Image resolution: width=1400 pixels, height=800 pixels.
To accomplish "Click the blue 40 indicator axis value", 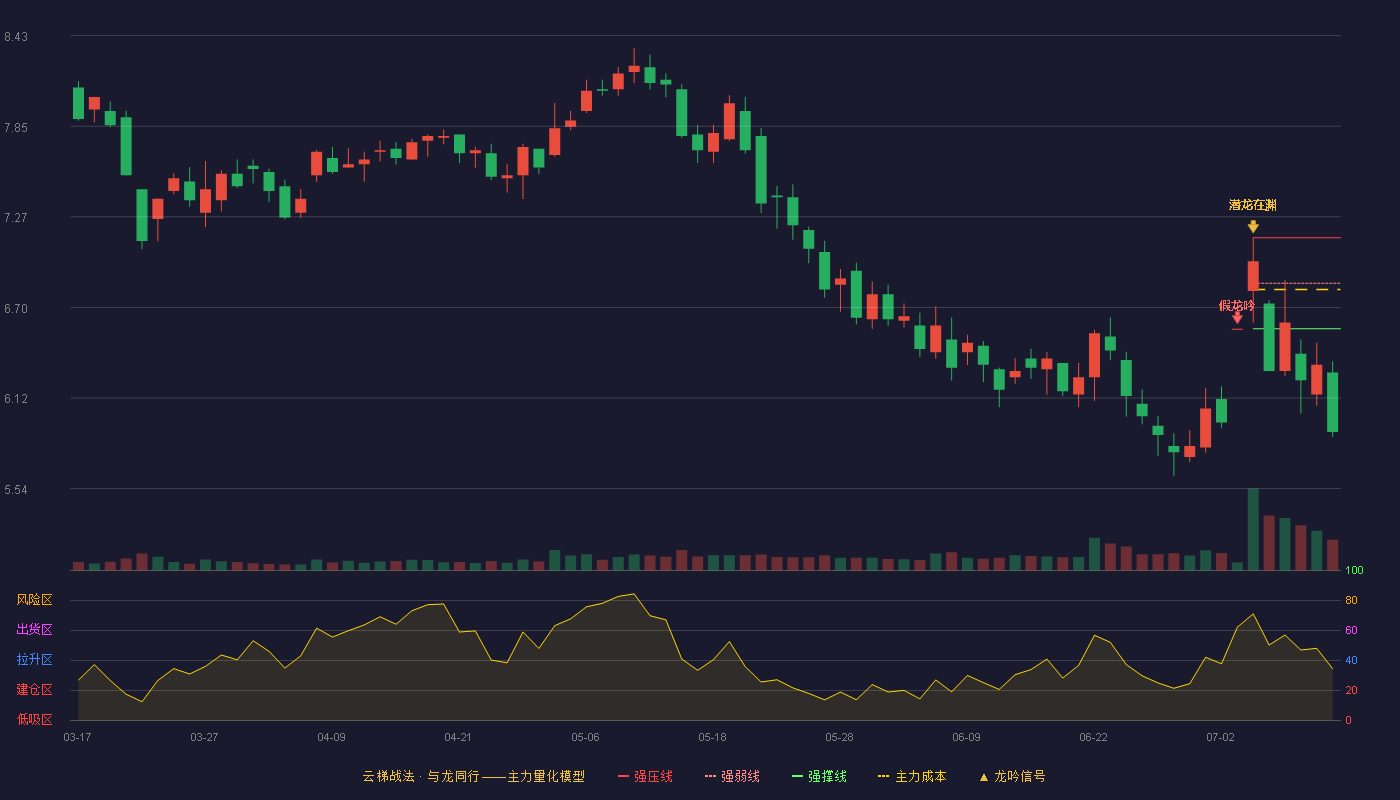I will coord(1351,660).
